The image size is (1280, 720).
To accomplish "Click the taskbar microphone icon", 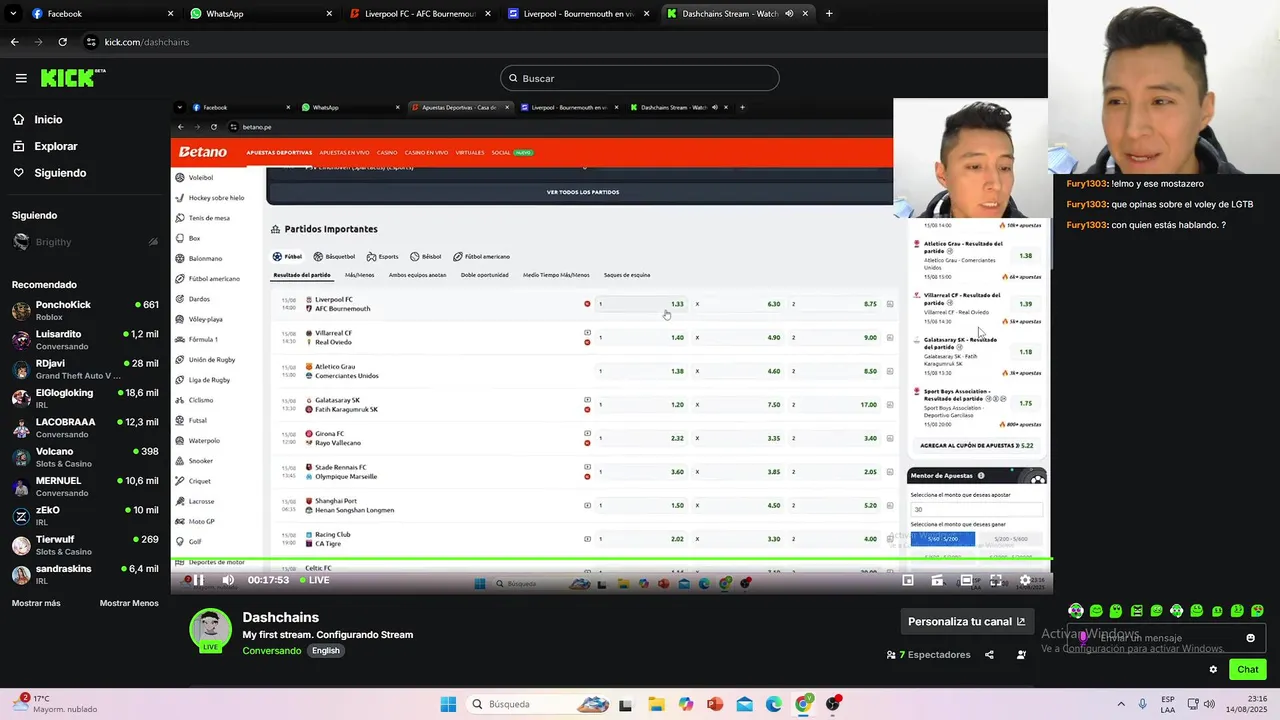I will pos(1143,704).
